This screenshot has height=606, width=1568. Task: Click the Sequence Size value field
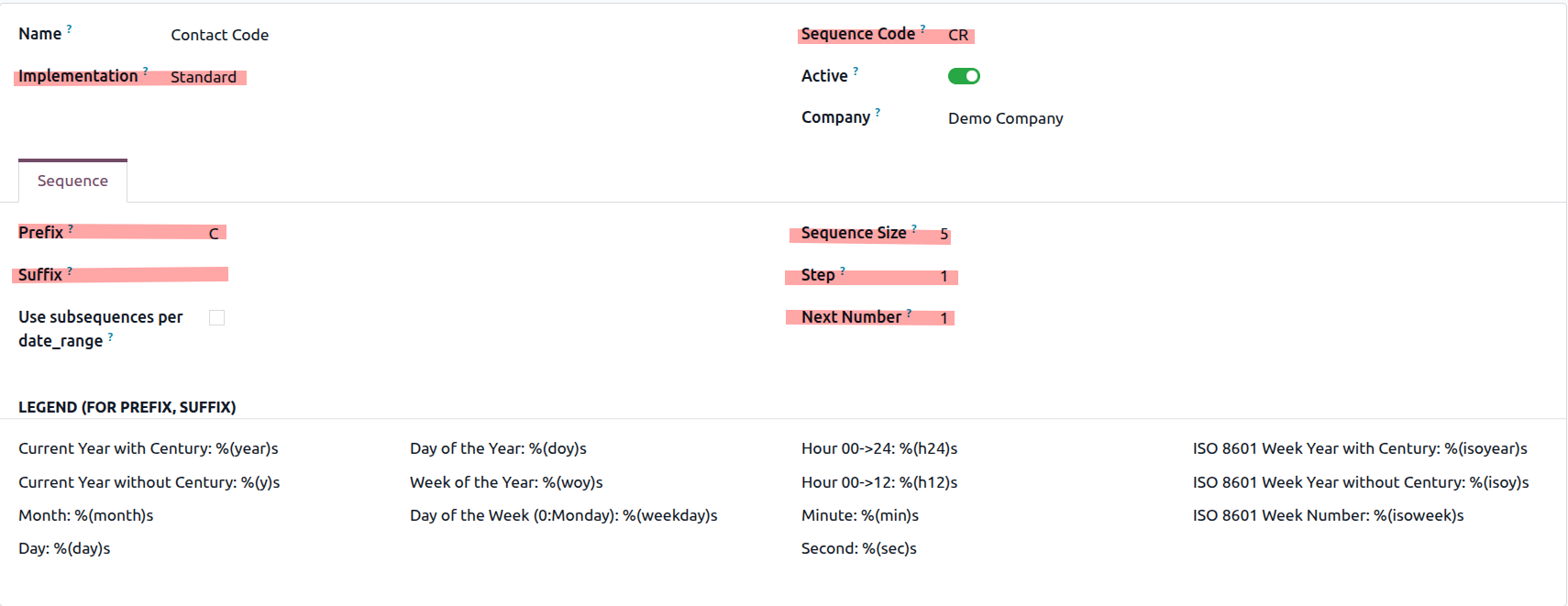click(944, 234)
